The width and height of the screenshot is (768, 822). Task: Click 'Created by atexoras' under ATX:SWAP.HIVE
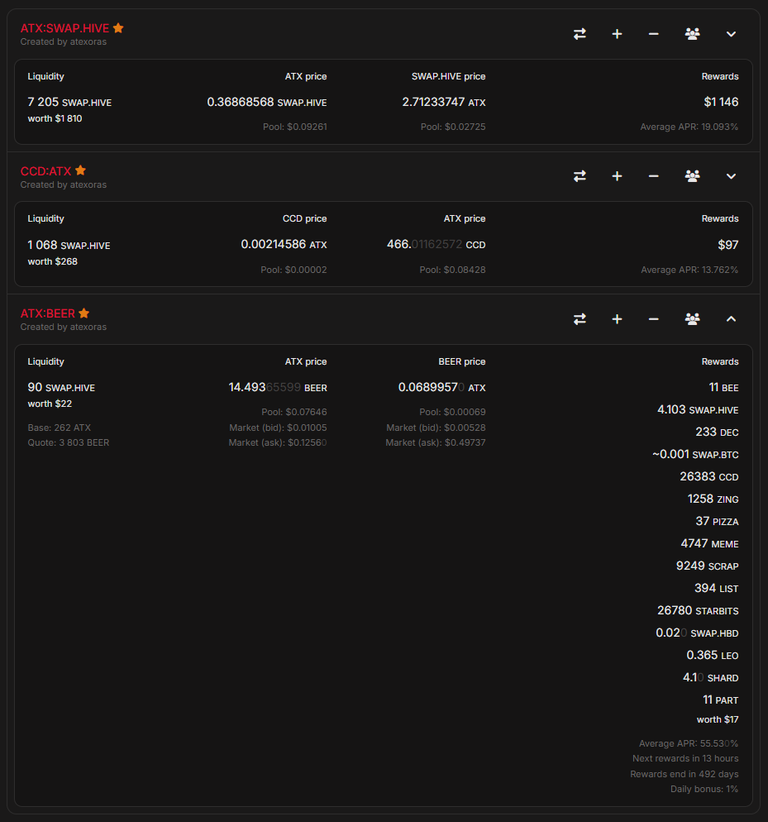point(63,42)
